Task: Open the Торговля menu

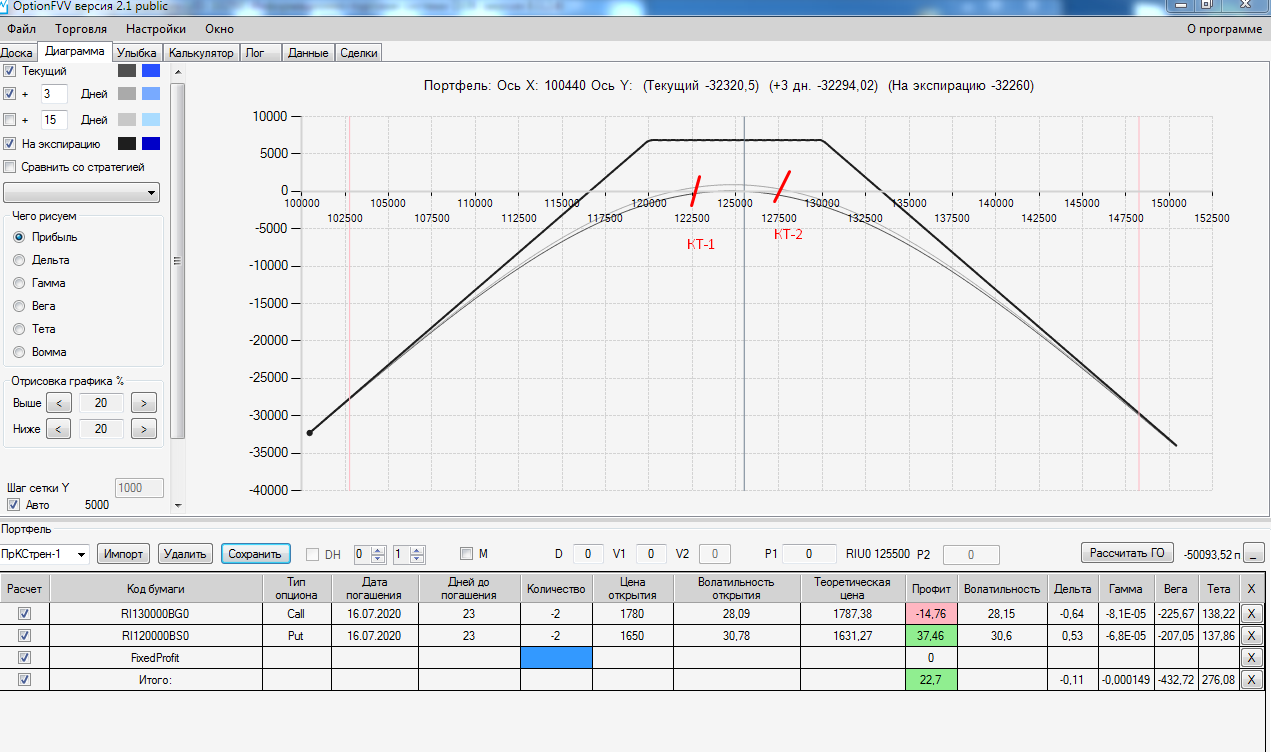Action: [81, 29]
